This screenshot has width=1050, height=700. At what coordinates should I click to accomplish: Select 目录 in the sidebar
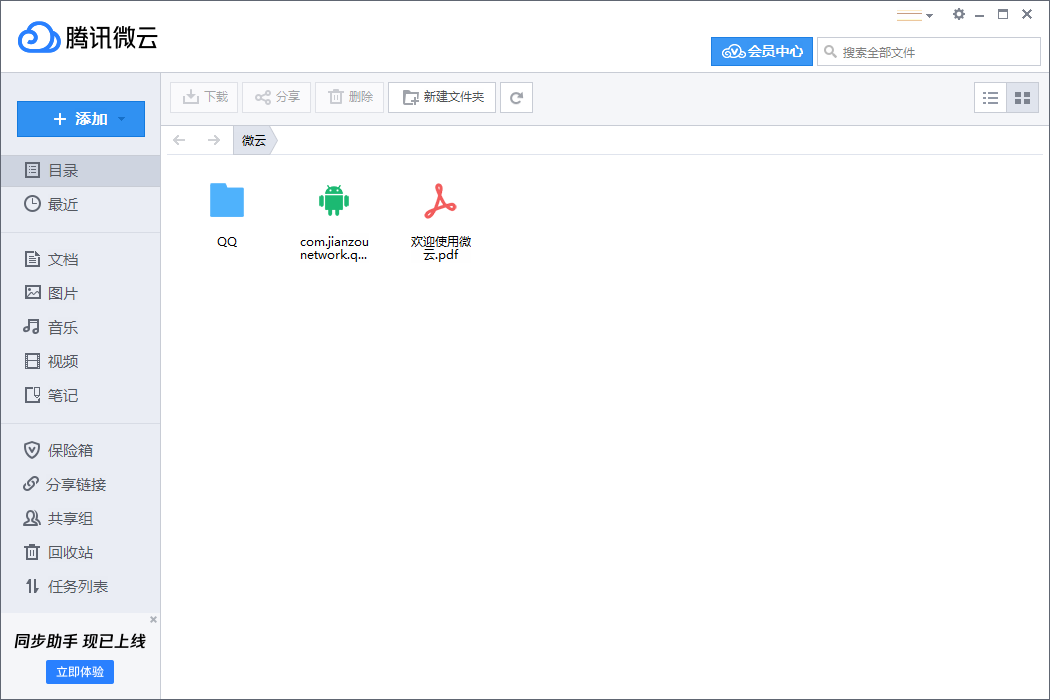click(81, 171)
